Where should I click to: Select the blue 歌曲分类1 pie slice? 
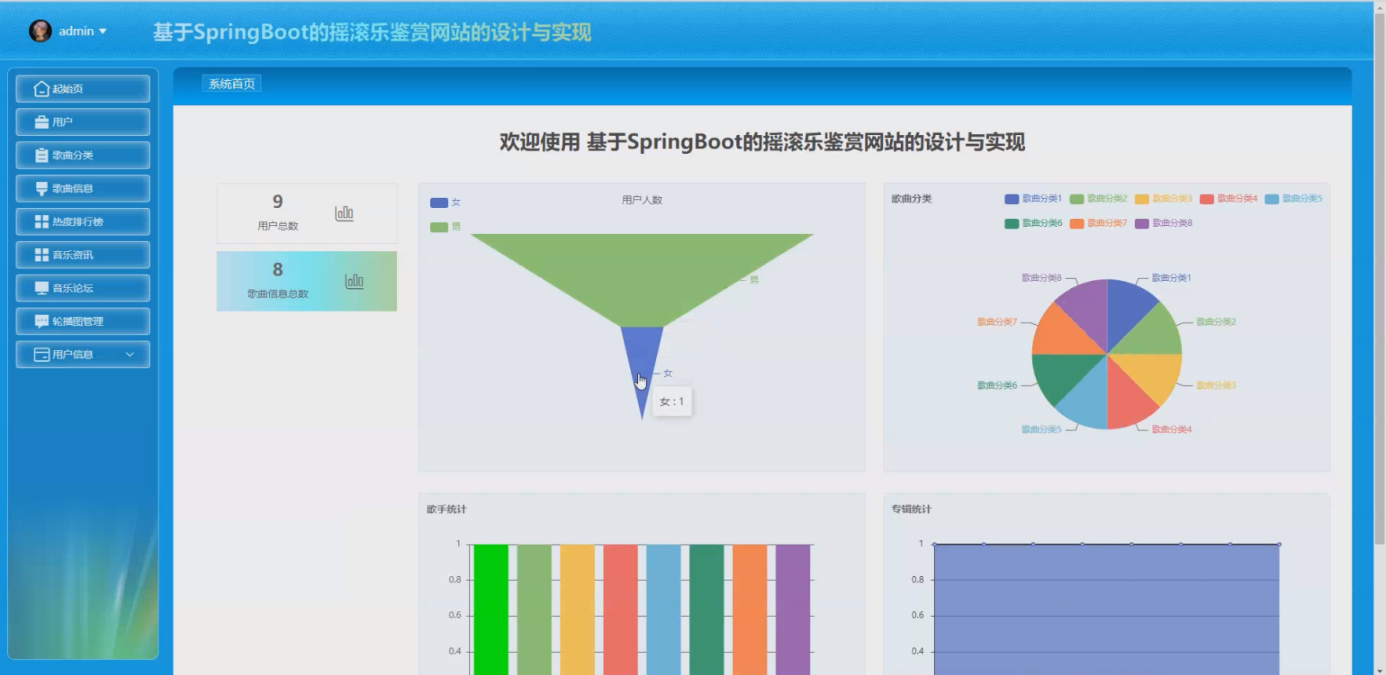coord(1127,308)
